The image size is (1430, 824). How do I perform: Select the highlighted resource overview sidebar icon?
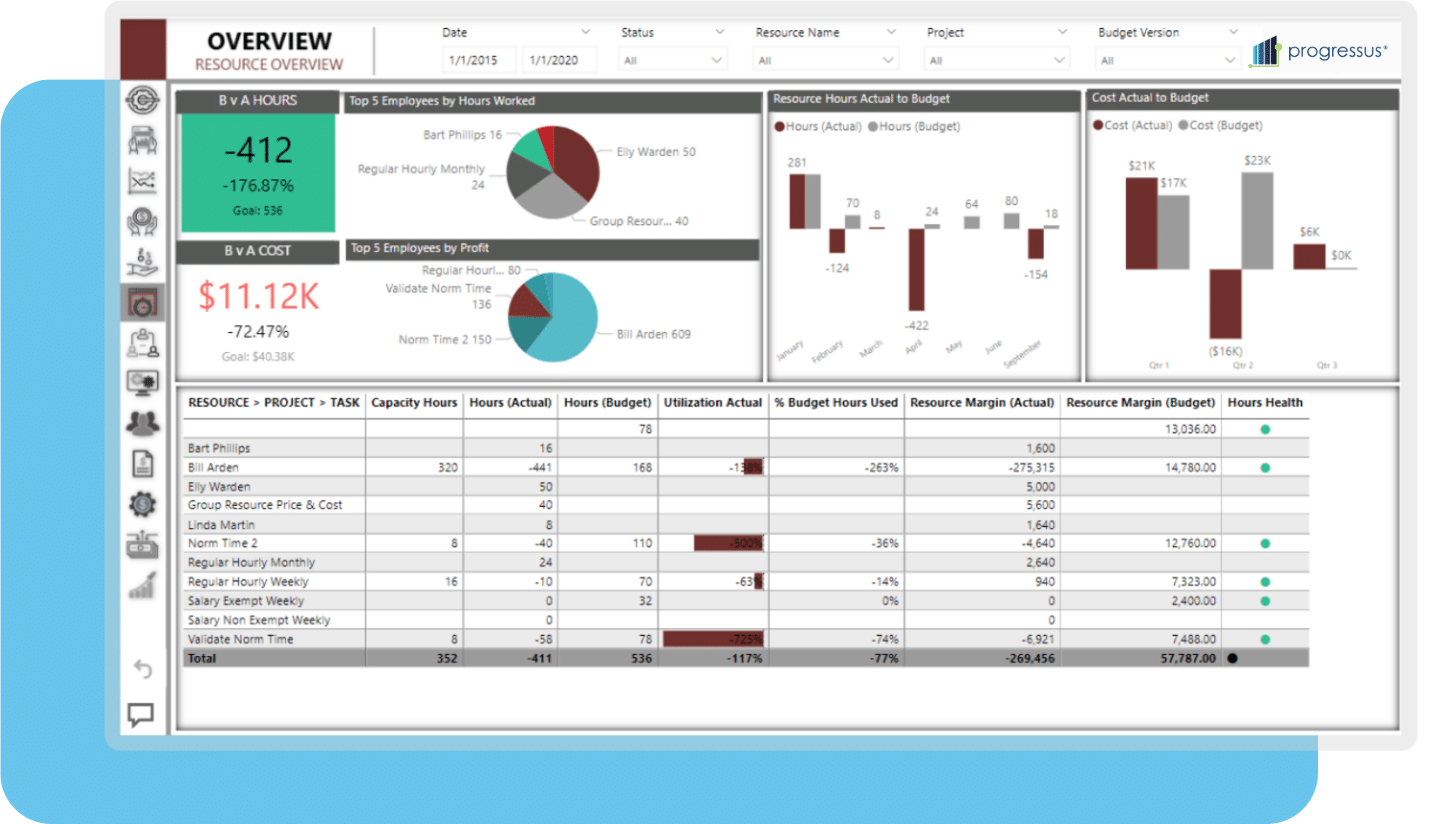coord(143,302)
